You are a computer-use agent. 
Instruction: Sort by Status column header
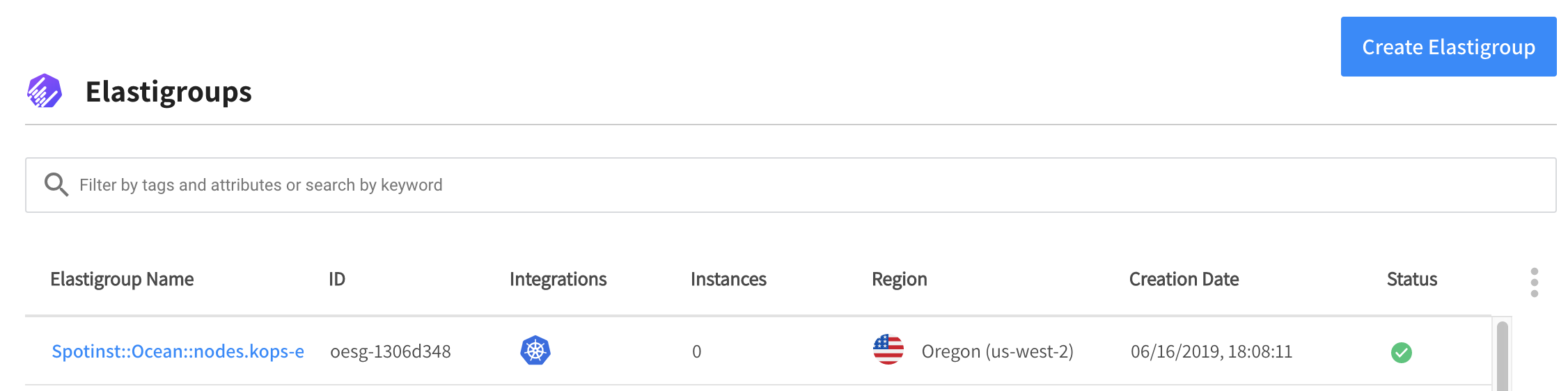1411,280
